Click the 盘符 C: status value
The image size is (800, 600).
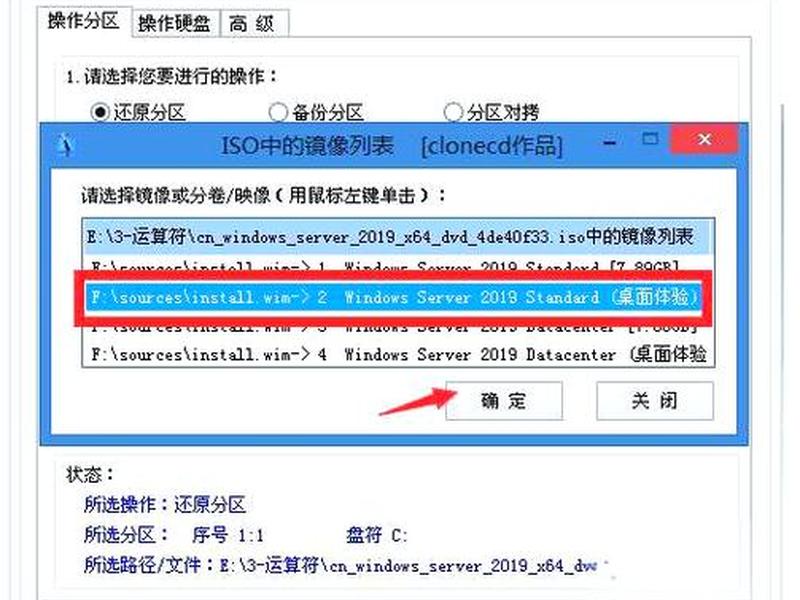click(x=377, y=535)
